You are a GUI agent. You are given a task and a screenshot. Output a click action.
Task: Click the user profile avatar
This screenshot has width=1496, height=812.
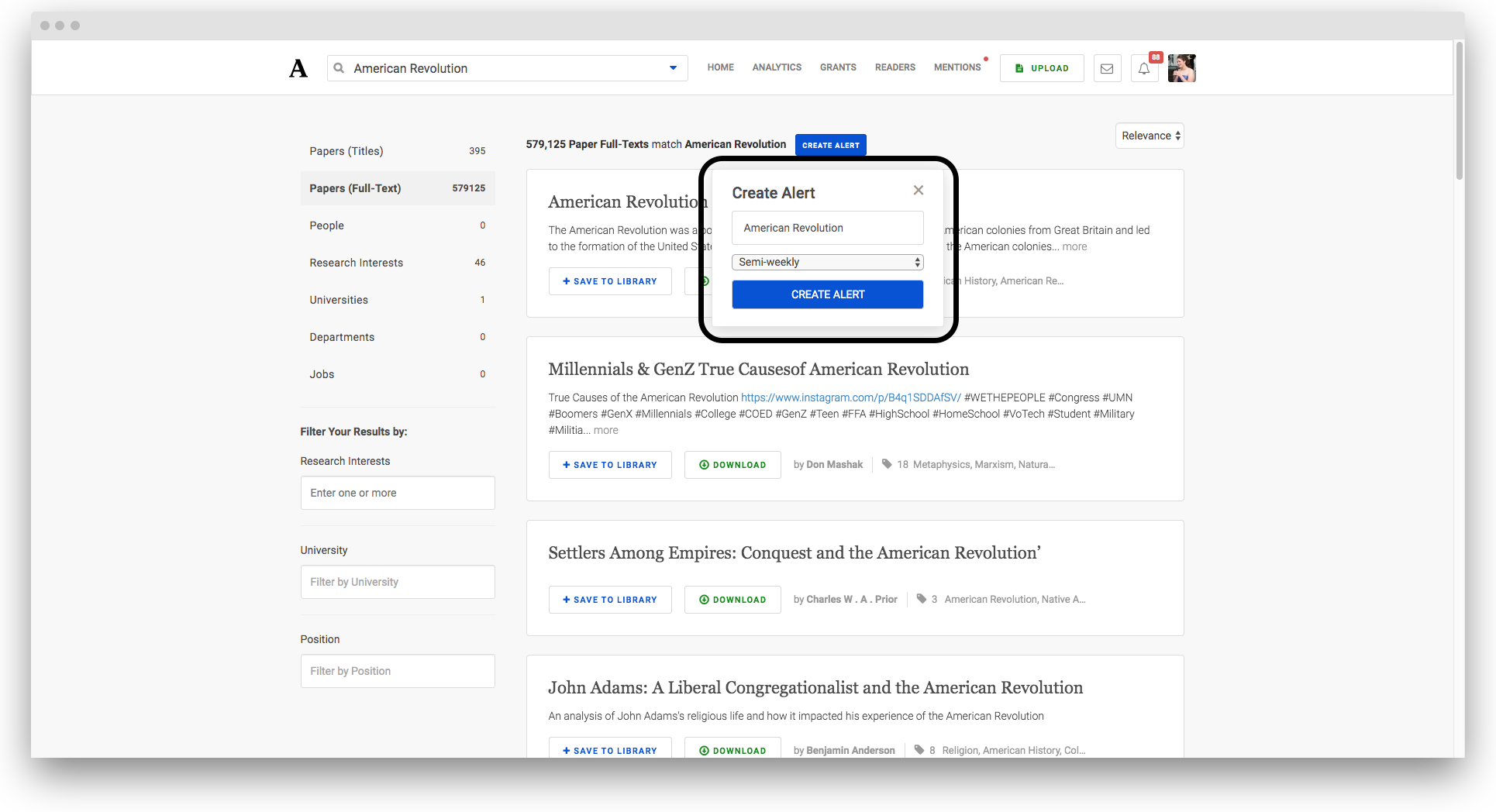(1182, 68)
